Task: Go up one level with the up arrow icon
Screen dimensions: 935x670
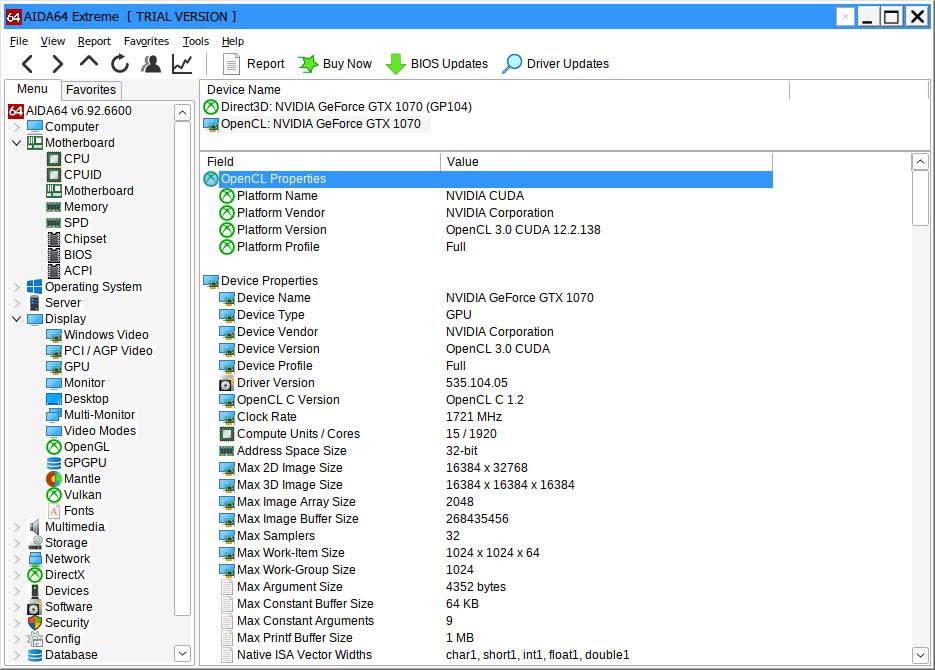Action: (89, 62)
